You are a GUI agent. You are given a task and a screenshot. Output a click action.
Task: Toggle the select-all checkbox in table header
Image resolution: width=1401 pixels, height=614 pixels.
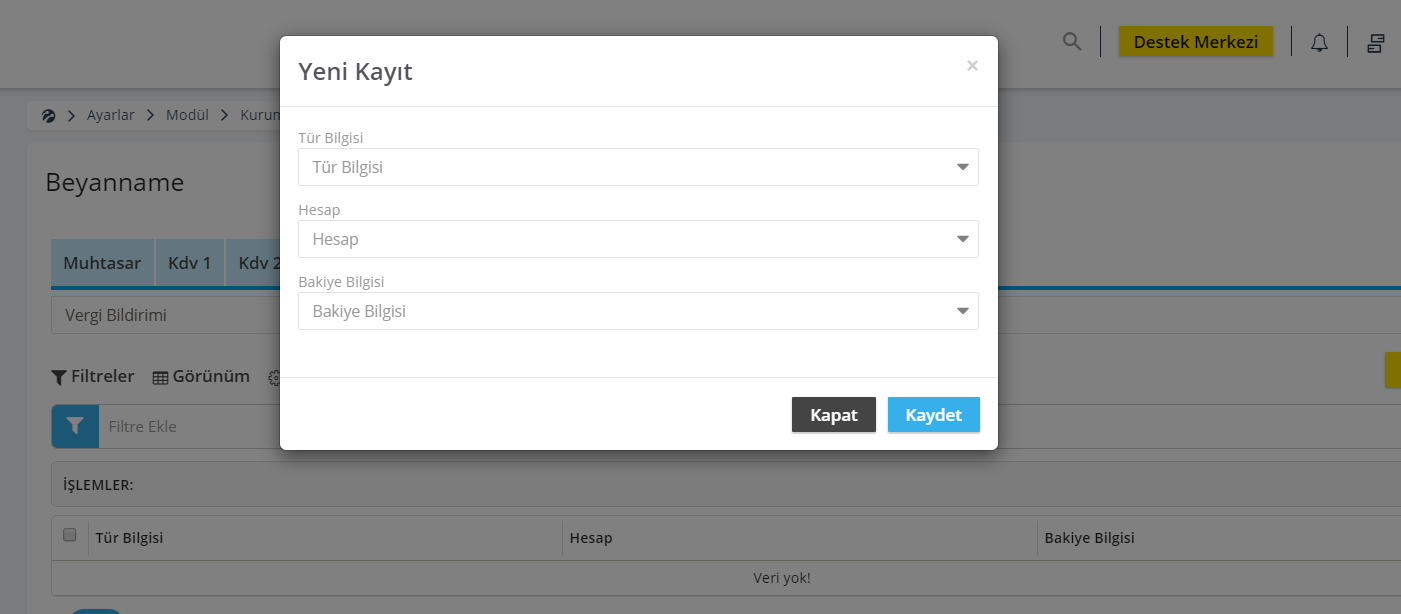pos(70,535)
